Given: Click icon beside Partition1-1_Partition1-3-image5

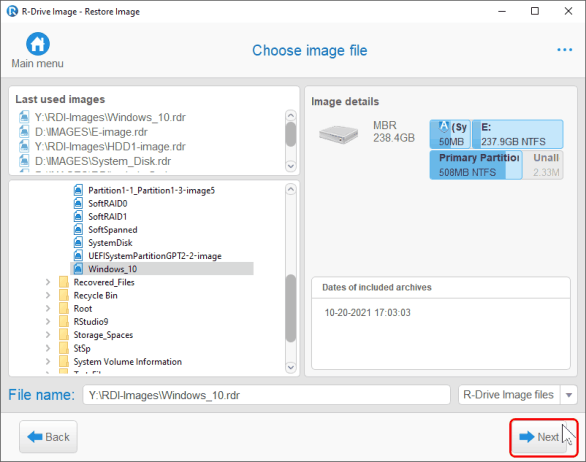Looking at the screenshot, I should point(78,190).
